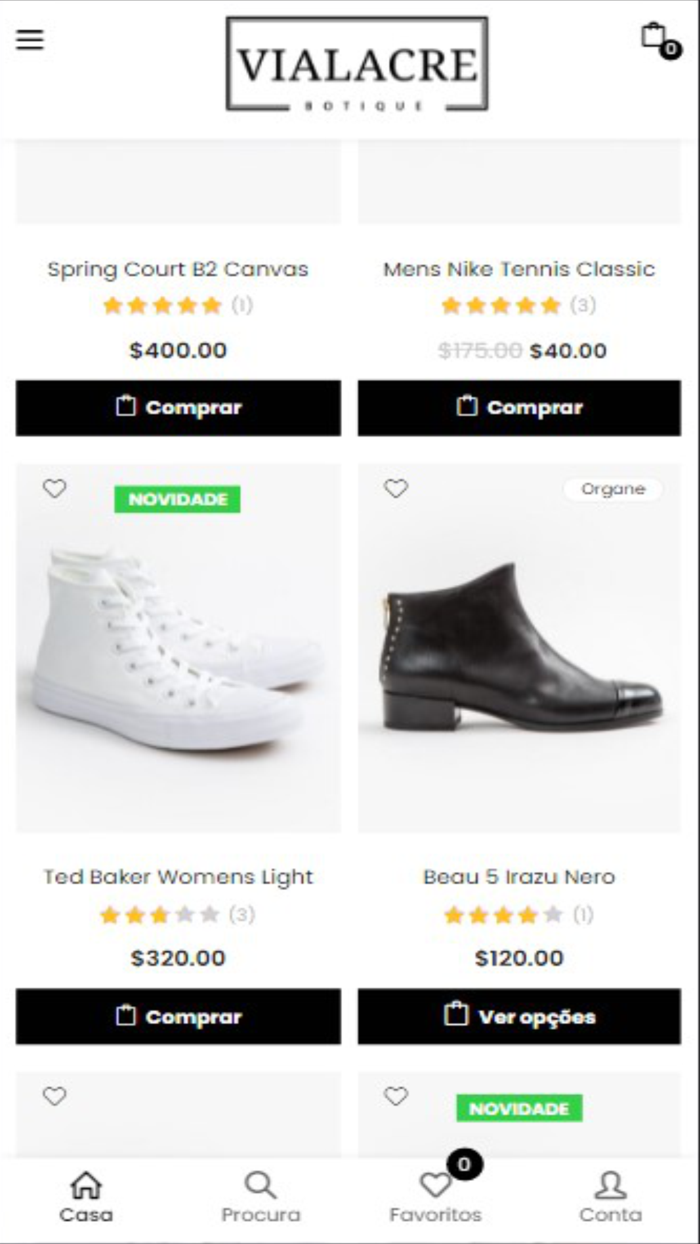
Task: Toggle wishlist heart on Beau 5 Irazu Nero
Action: click(397, 489)
